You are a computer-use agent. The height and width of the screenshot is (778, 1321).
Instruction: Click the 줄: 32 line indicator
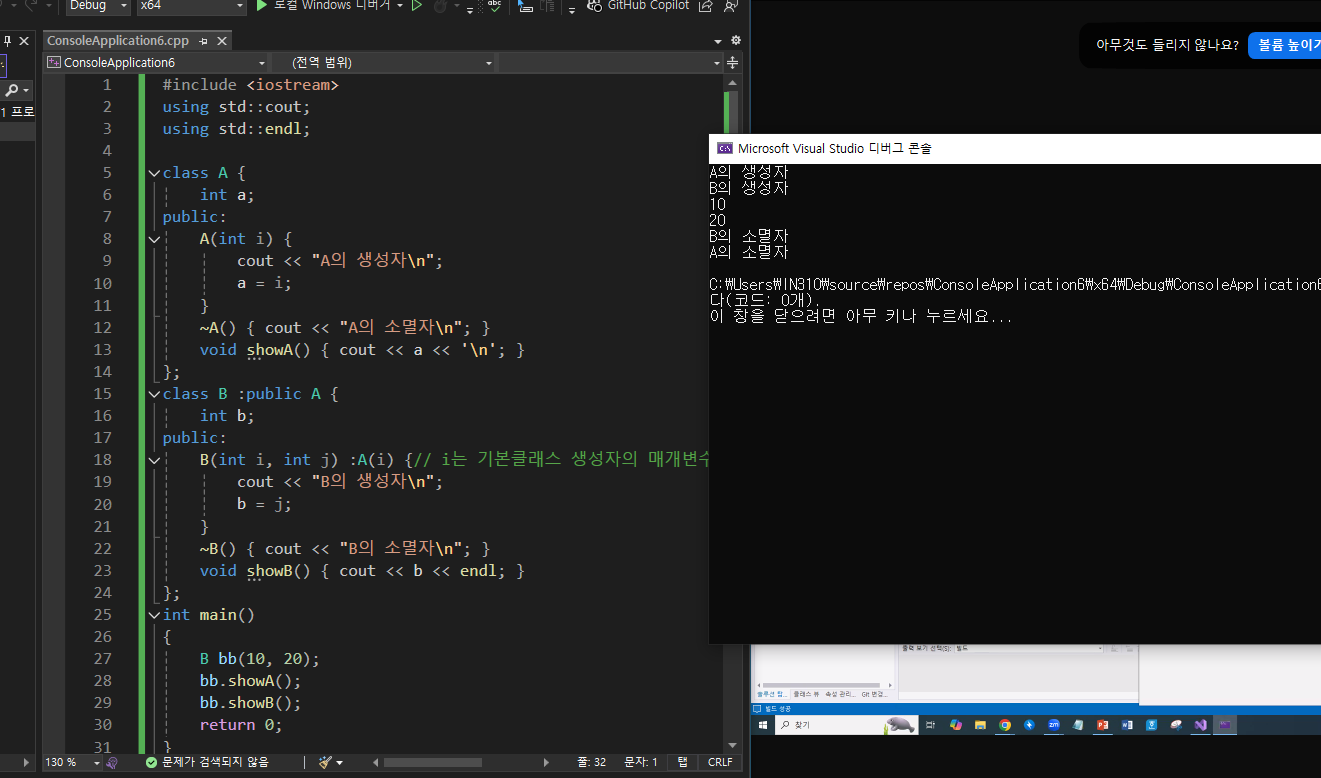point(591,762)
